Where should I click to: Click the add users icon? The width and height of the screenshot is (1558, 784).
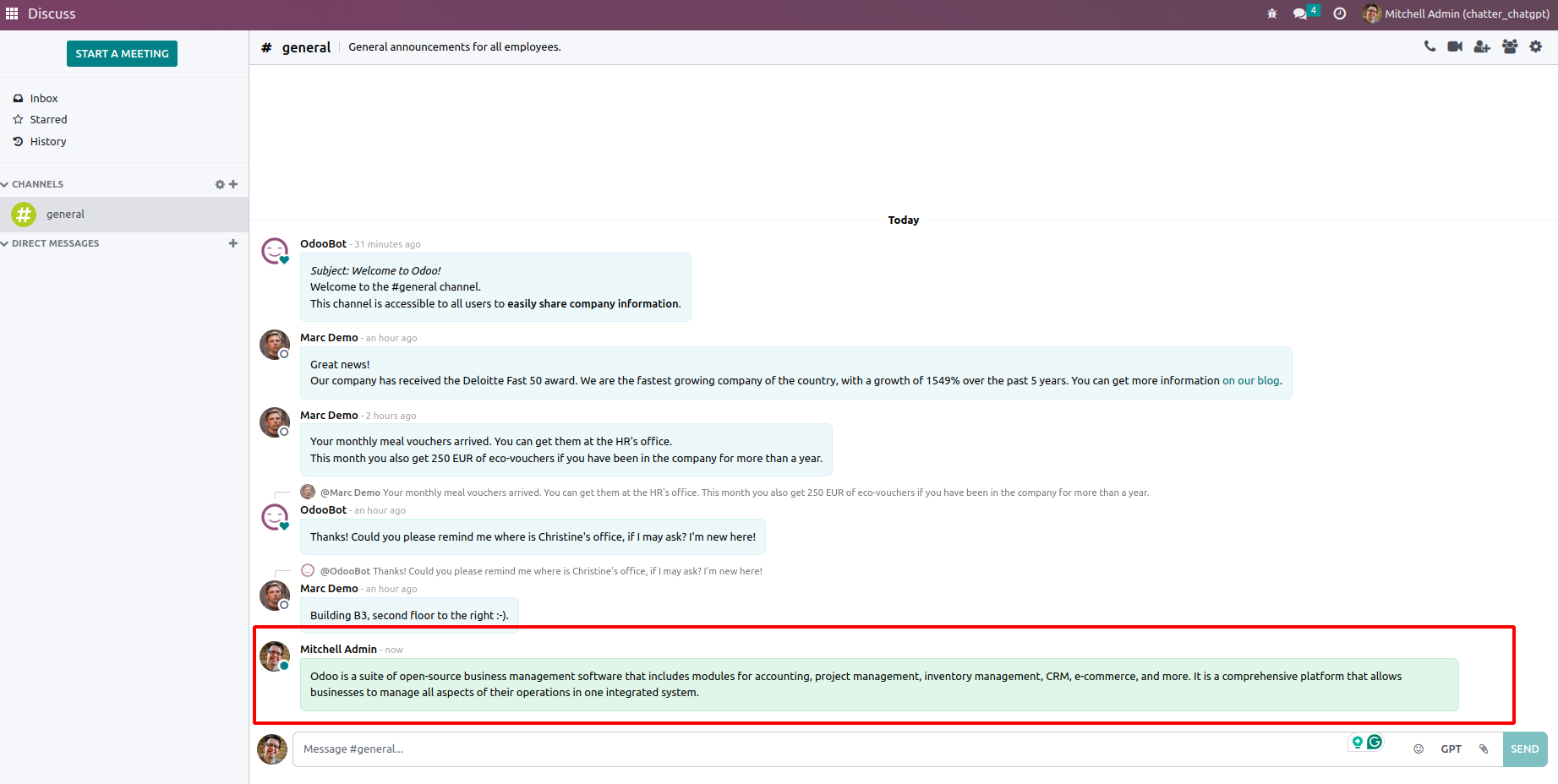[x=1482, y=46]
